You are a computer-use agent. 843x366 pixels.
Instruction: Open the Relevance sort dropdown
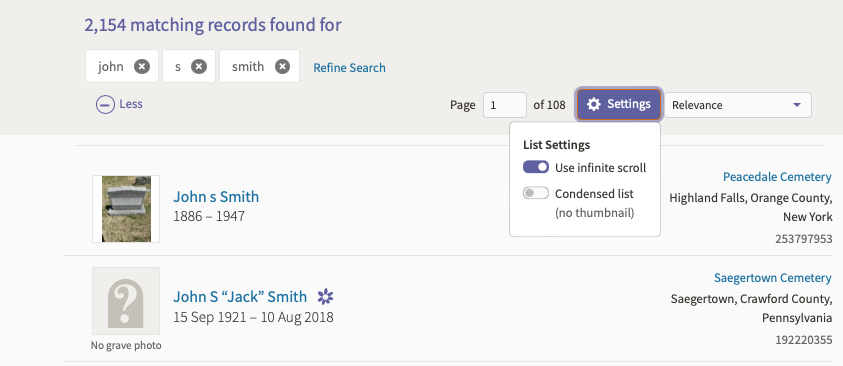tap(738, 105)
